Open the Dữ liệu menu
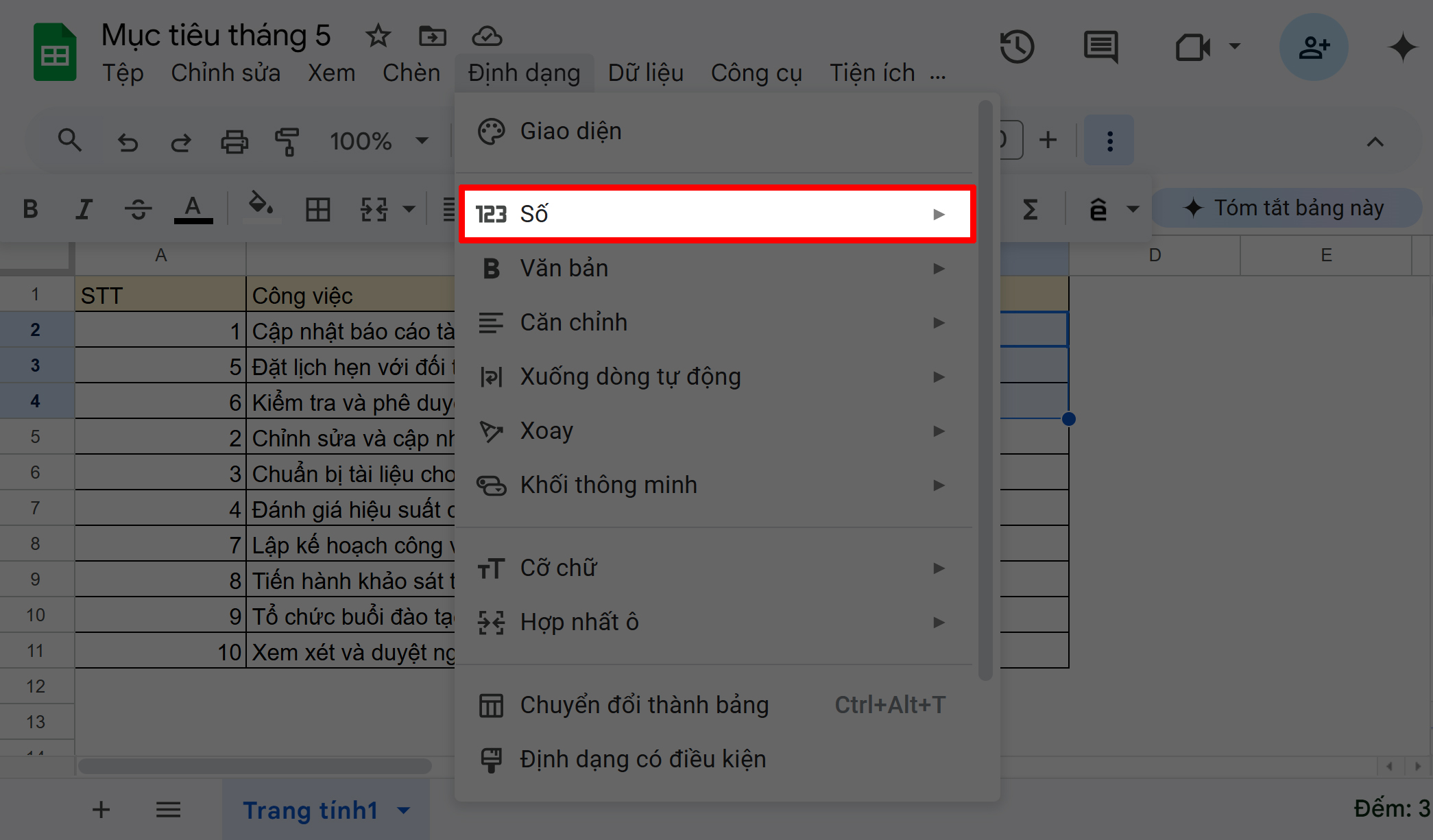The height and width of the screenshot is (840, 1433). 645,72
